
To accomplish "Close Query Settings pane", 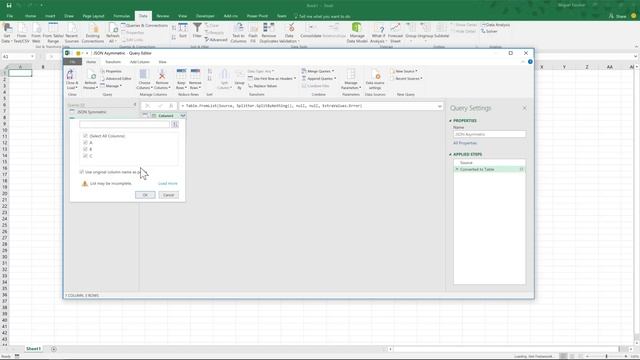I will tap(524, 108).
